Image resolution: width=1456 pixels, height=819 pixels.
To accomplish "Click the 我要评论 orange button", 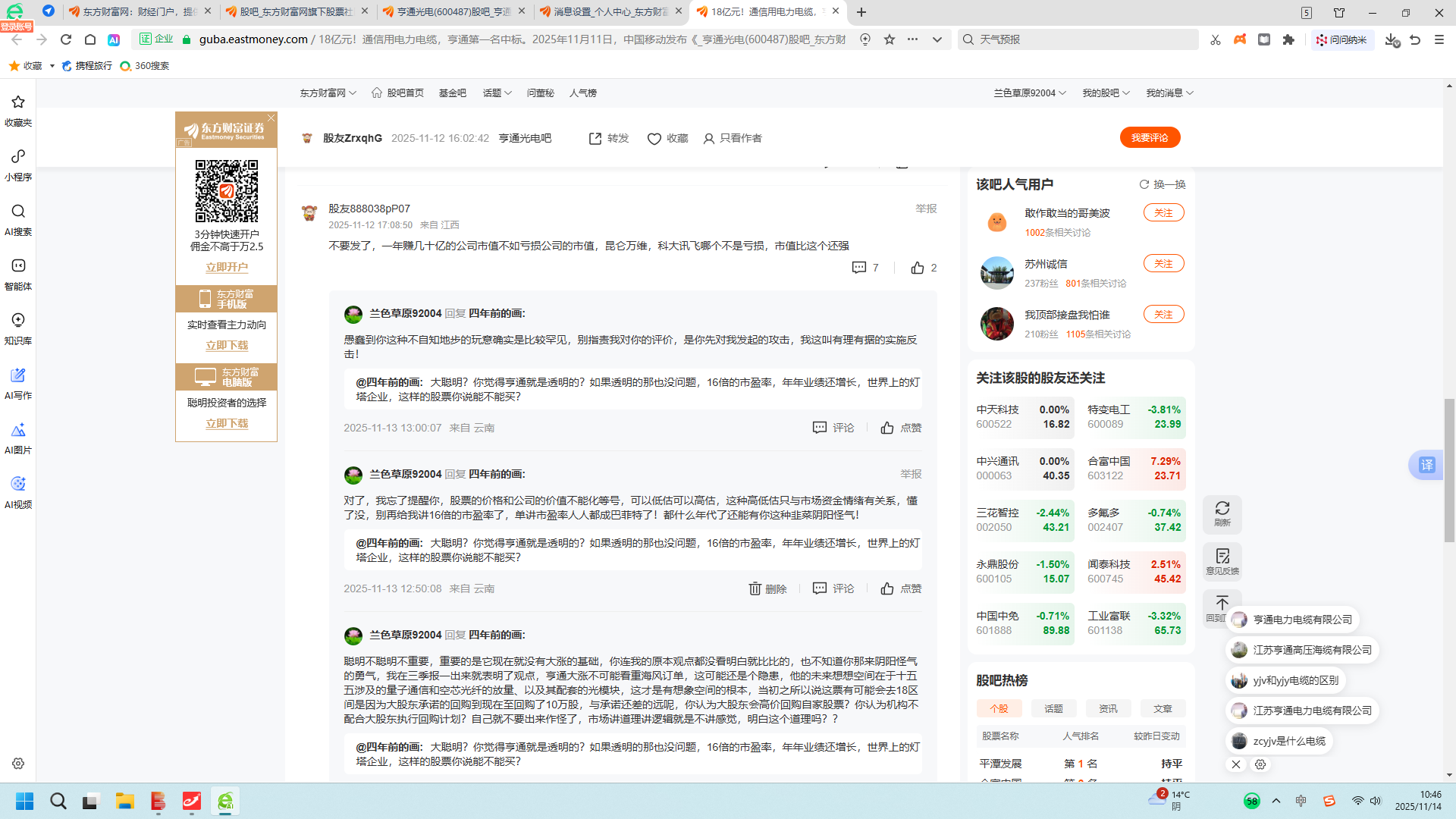I will point(1150,137).
